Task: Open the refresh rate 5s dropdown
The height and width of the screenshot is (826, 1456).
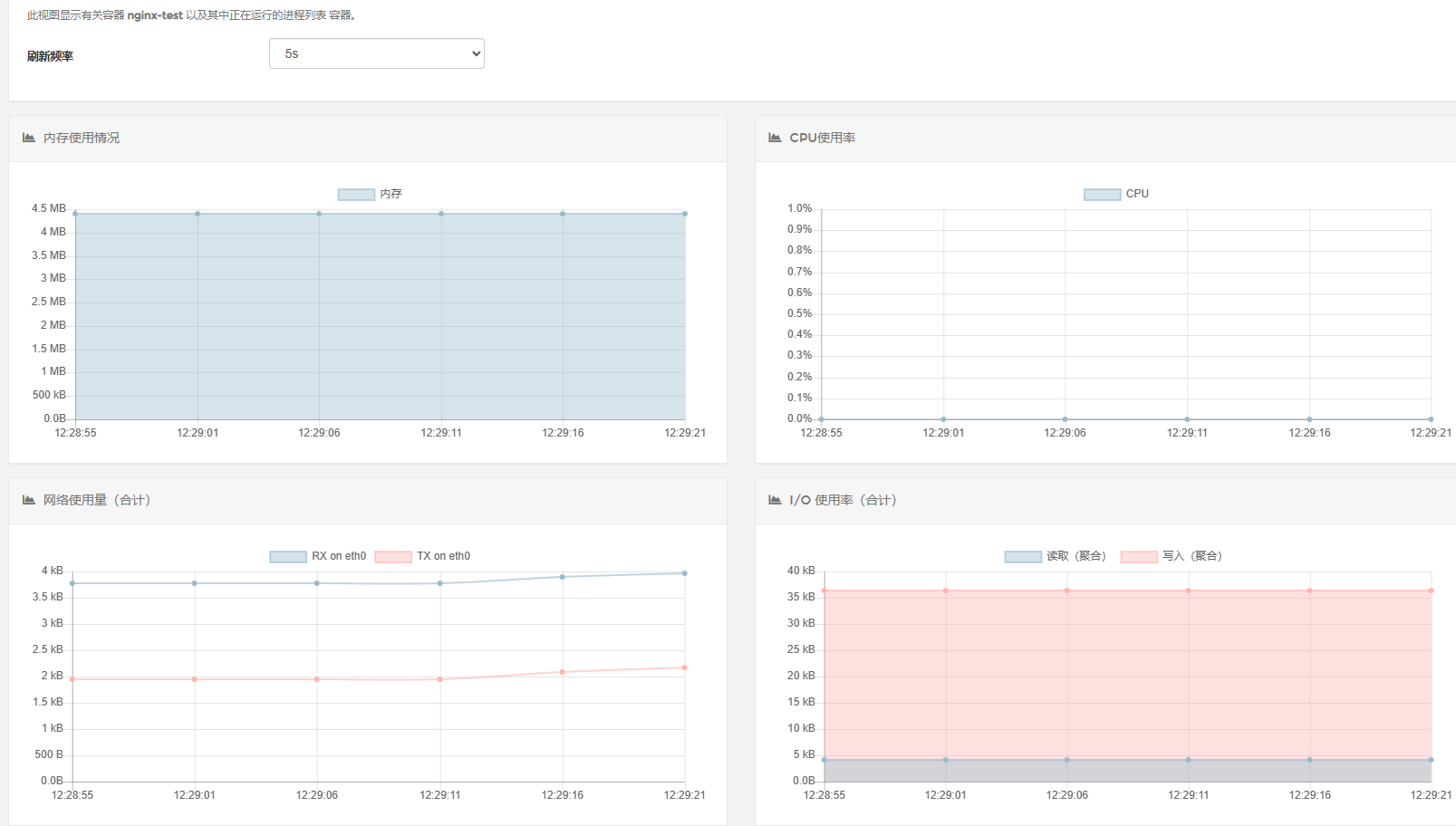Action: coord(377,53)
